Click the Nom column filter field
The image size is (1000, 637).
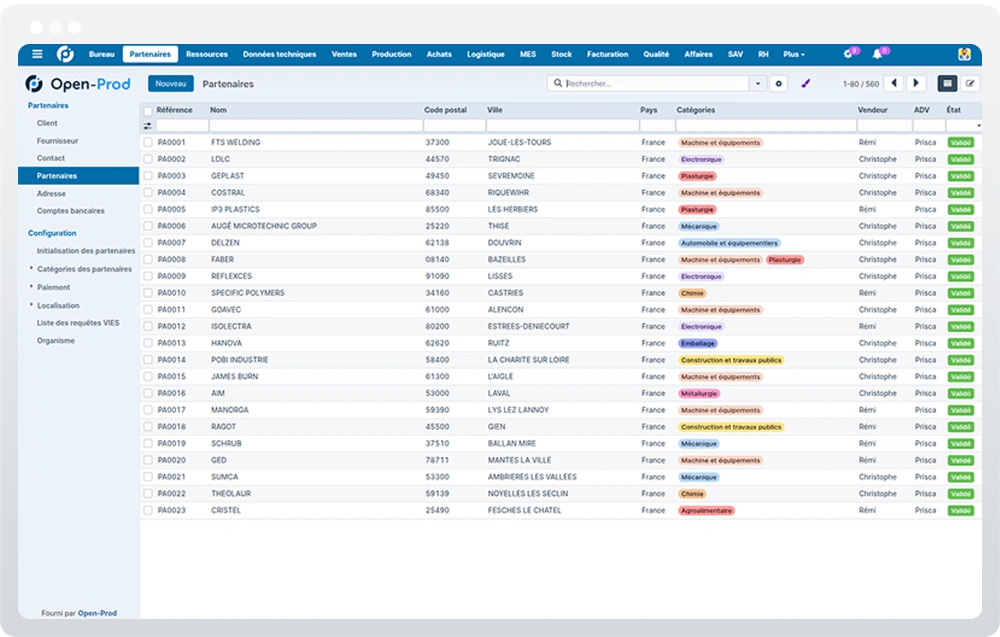pos(316,126)
